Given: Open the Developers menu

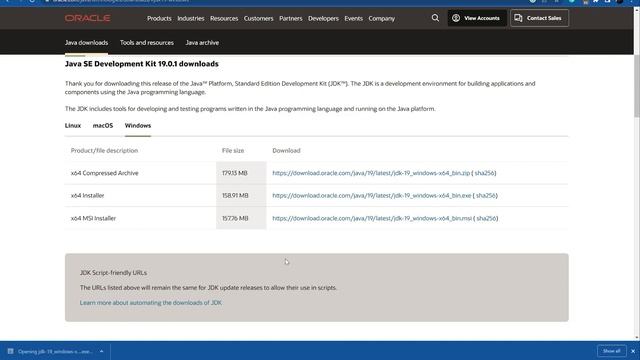Looking at the screenshot, I should (x=323, y=18).
